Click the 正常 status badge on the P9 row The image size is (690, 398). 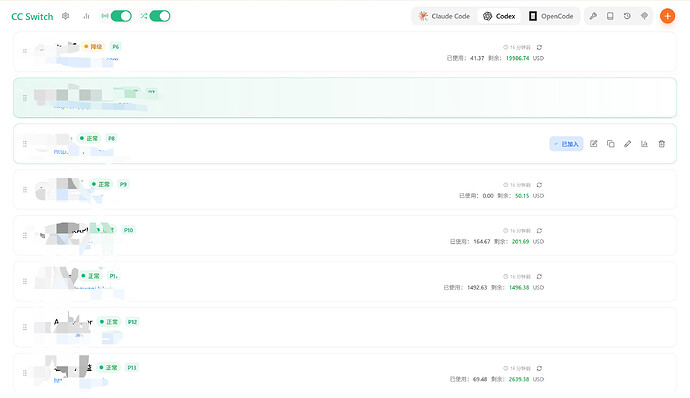101,184
